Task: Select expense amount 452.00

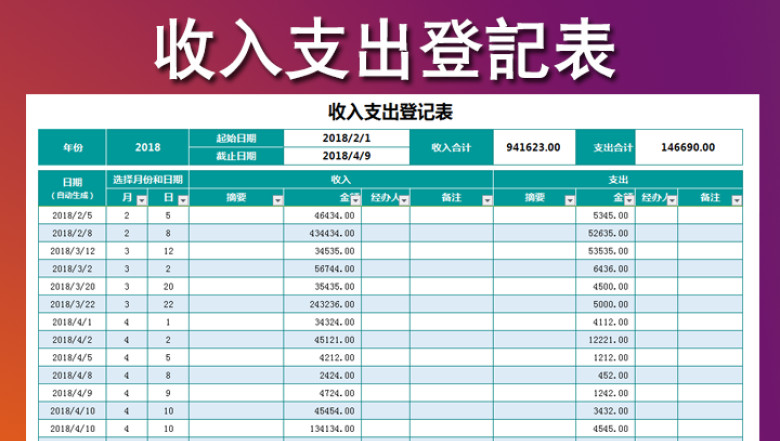Action: point(605,375)
